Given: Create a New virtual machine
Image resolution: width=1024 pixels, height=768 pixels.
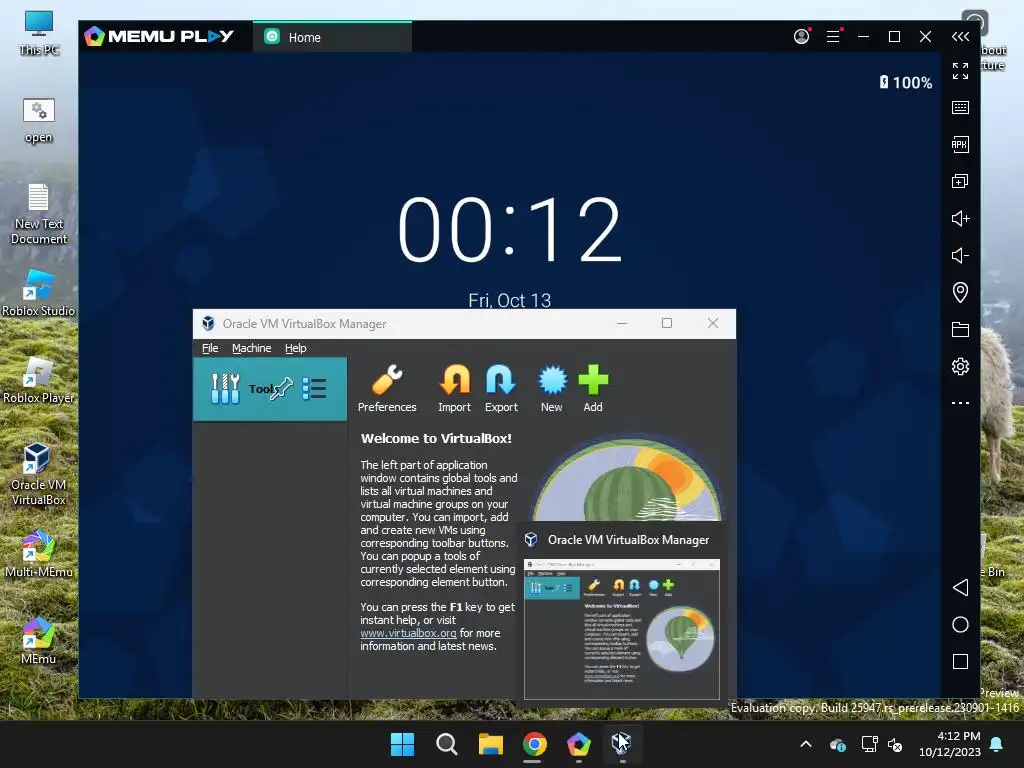Looking at the screenshot, I should pos(552,389).
